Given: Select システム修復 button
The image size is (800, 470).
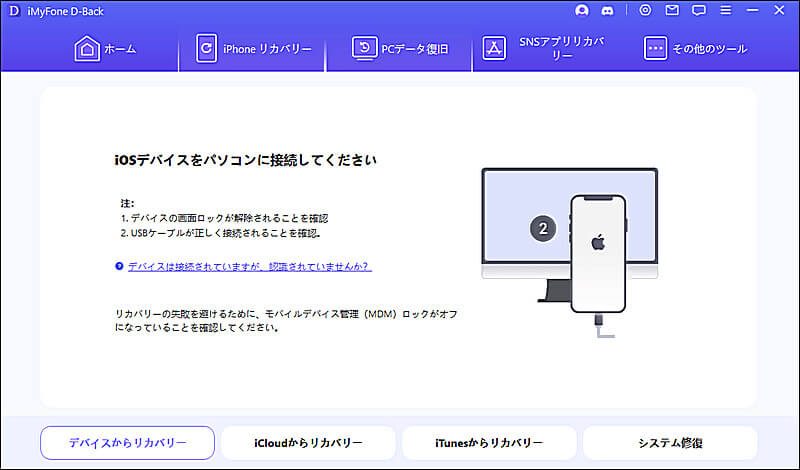Looking at the screenshot, I should pos(670,443).
